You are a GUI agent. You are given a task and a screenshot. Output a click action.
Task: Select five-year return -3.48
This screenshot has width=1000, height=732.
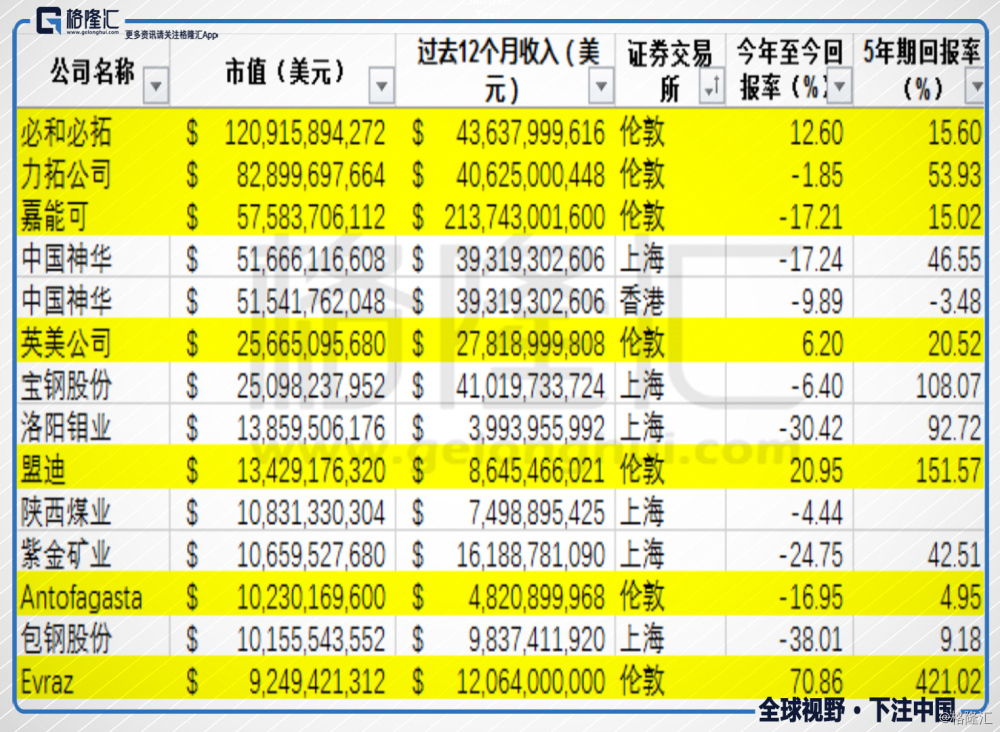955,302
